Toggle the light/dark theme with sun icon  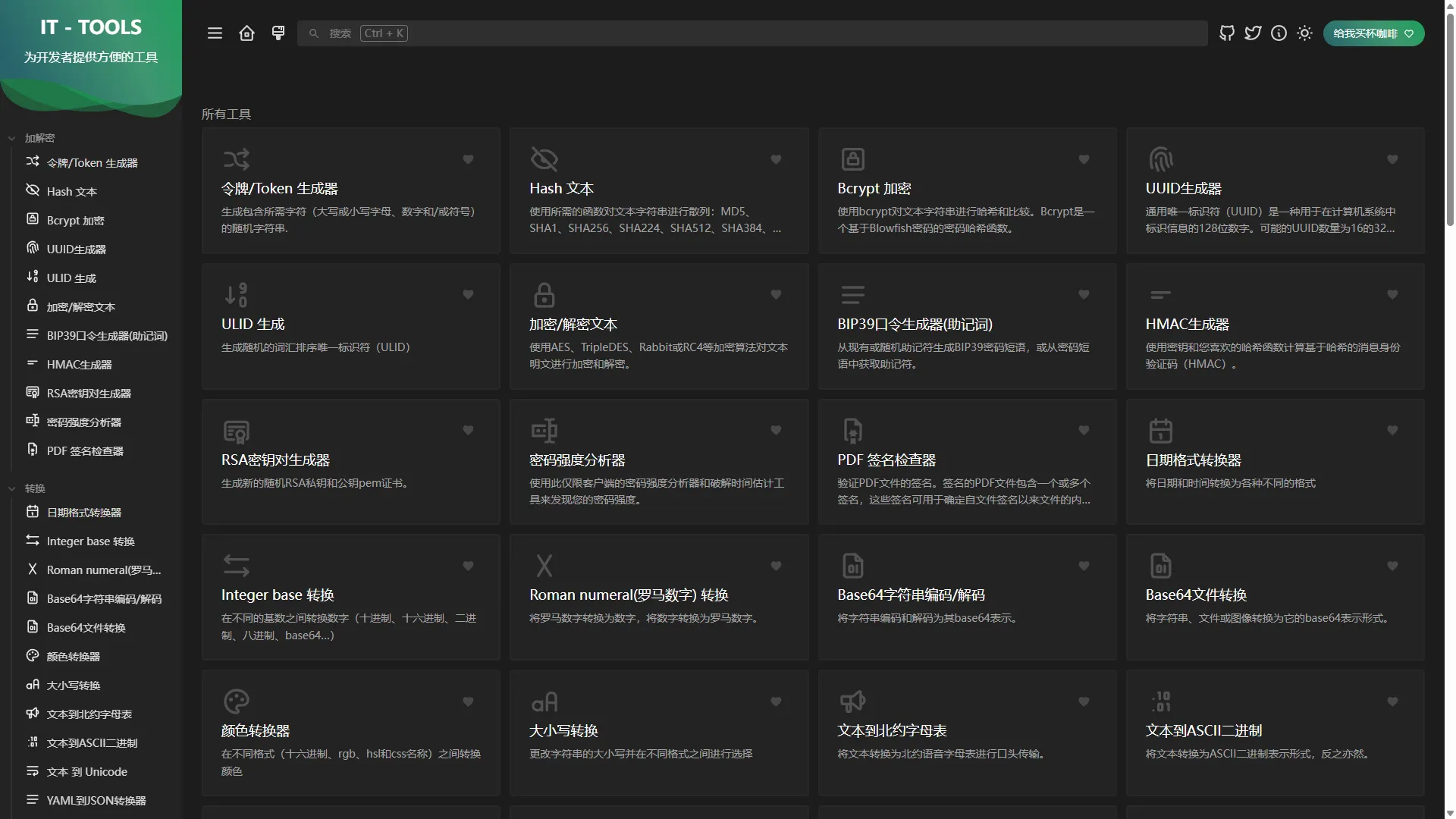tap(1305, 33)
